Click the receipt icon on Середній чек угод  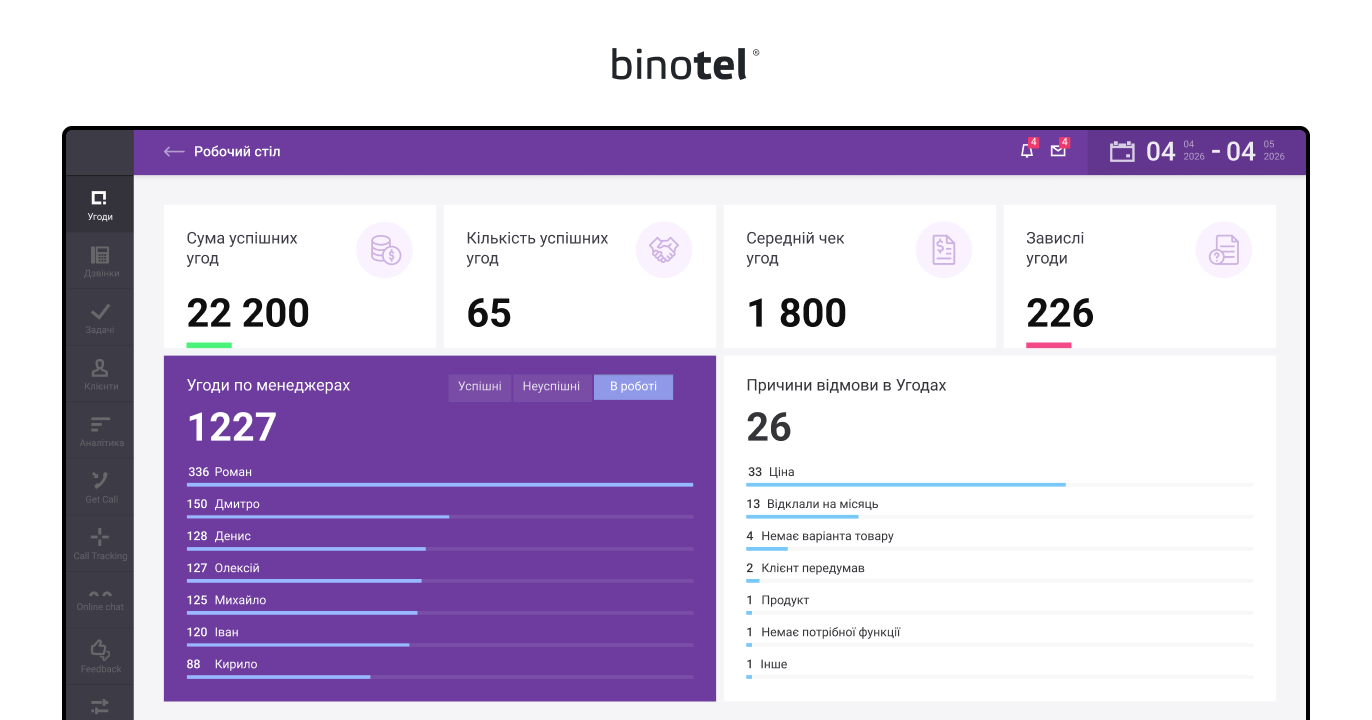(x=944, y=250)
